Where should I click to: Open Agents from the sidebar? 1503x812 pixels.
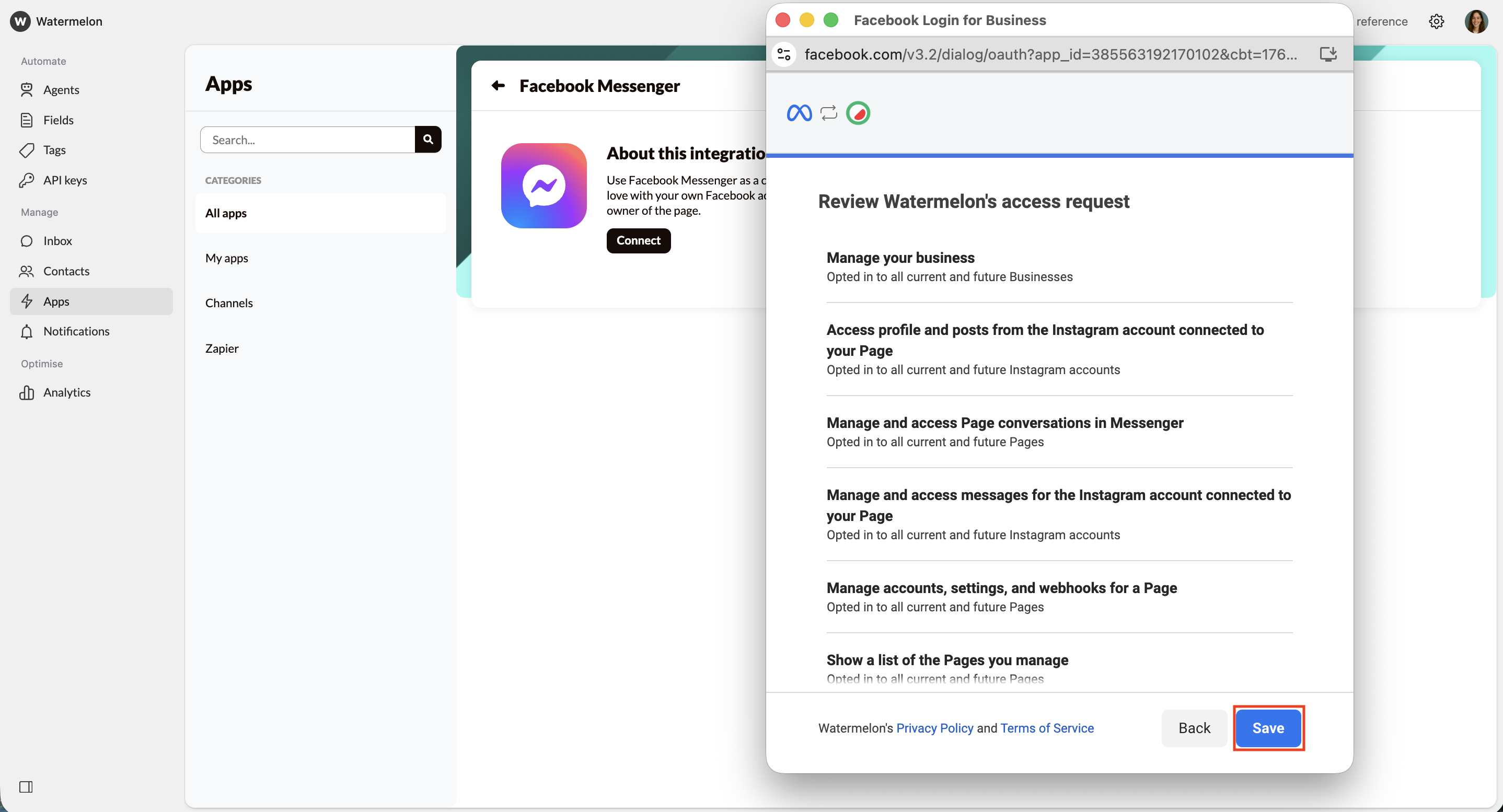pos(61,90)
